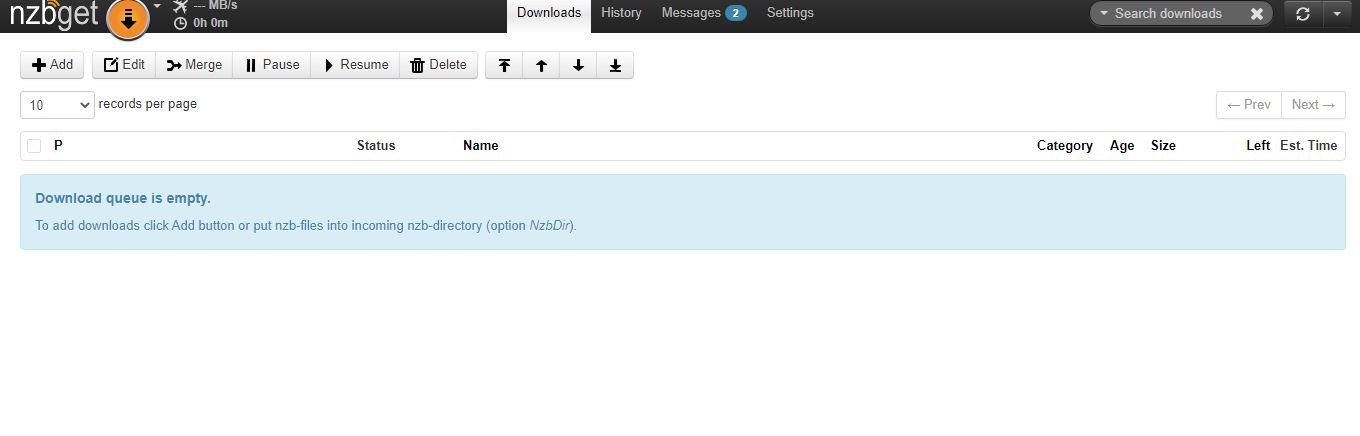Click the Messages count badge showing 2
The image size is (1360, 436).
coord(736,13)
